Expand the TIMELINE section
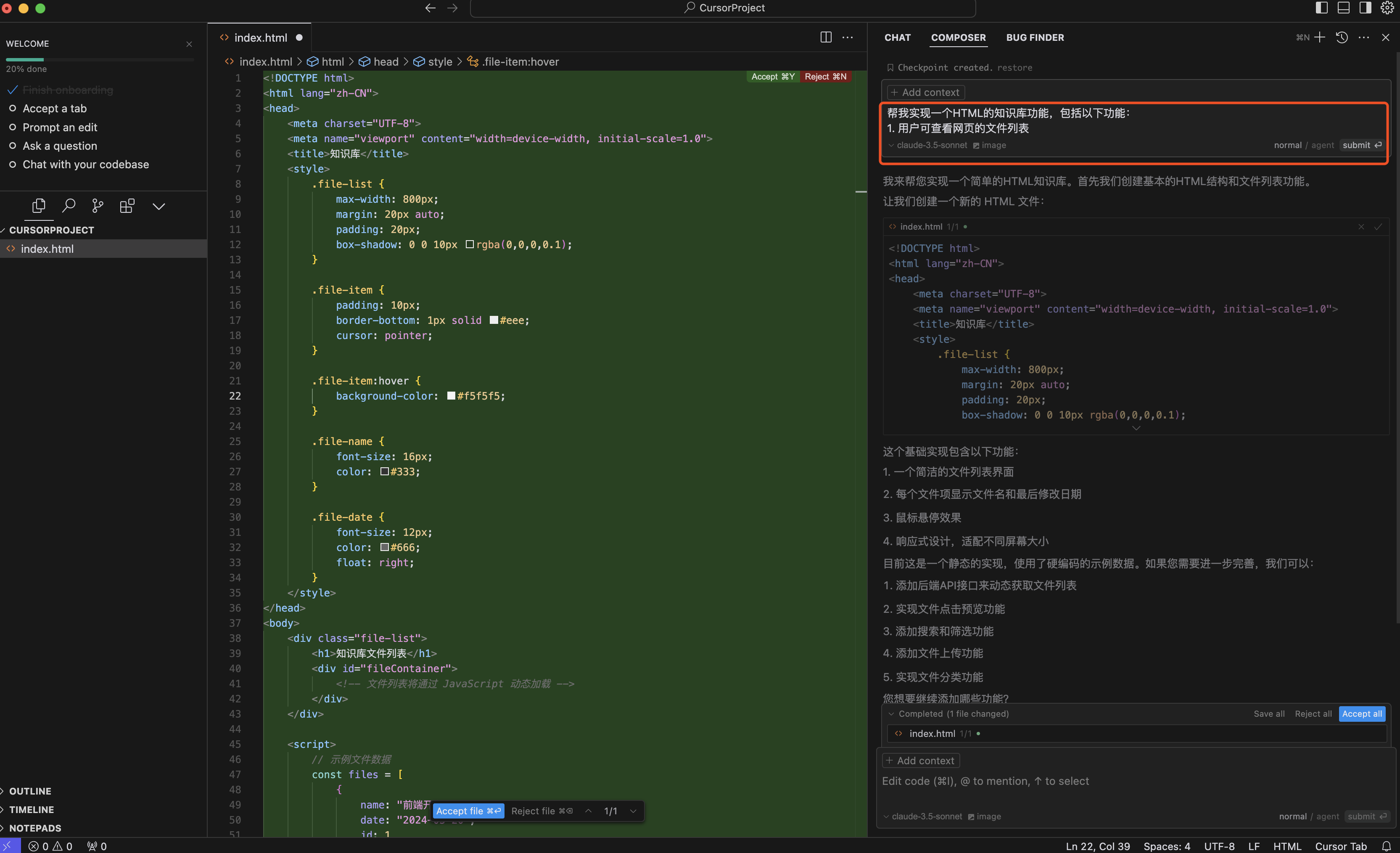The height and width of the screenshot is (853, 1400). 31,809
